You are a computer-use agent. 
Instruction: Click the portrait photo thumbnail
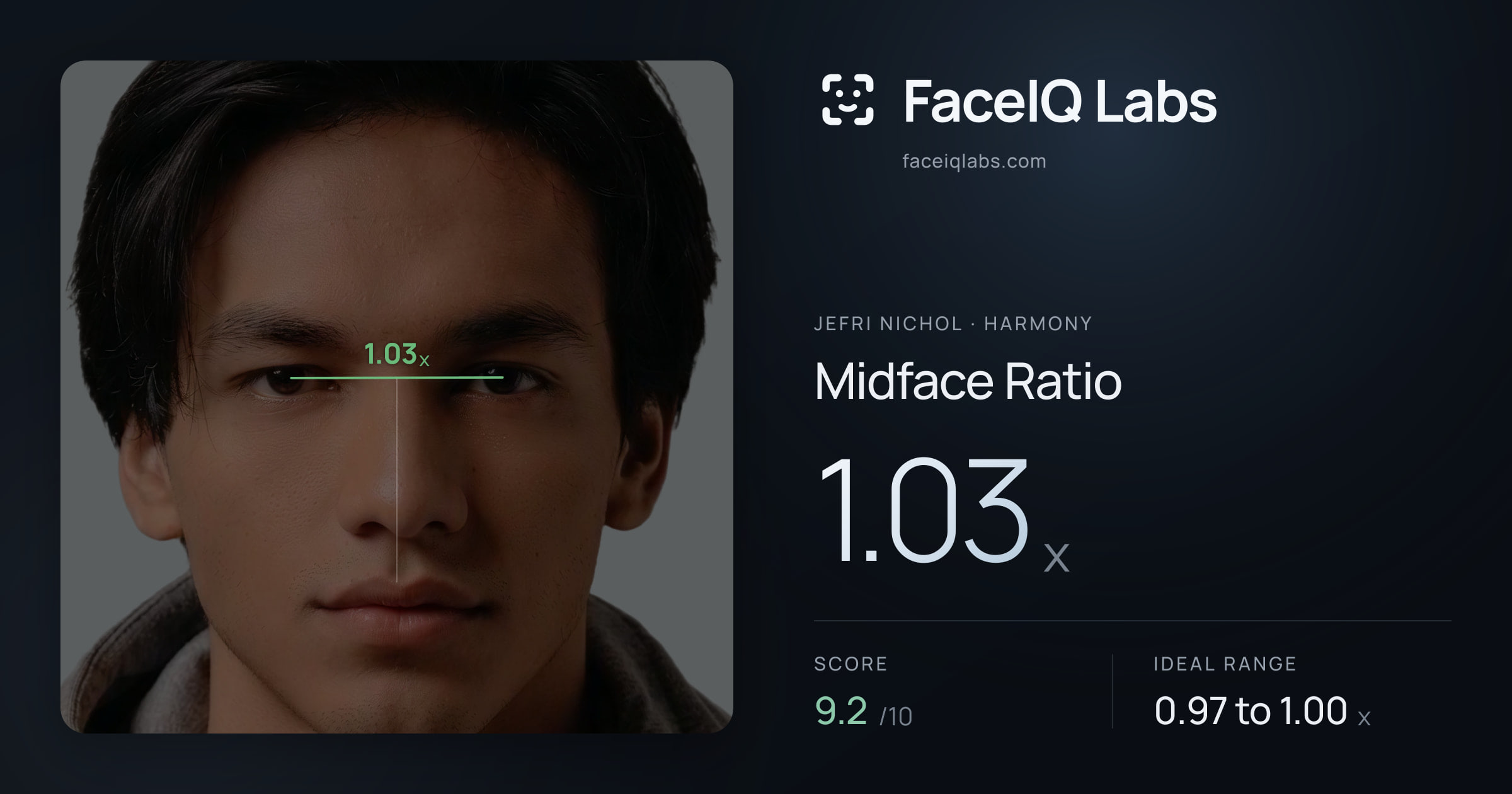(397, 397)
